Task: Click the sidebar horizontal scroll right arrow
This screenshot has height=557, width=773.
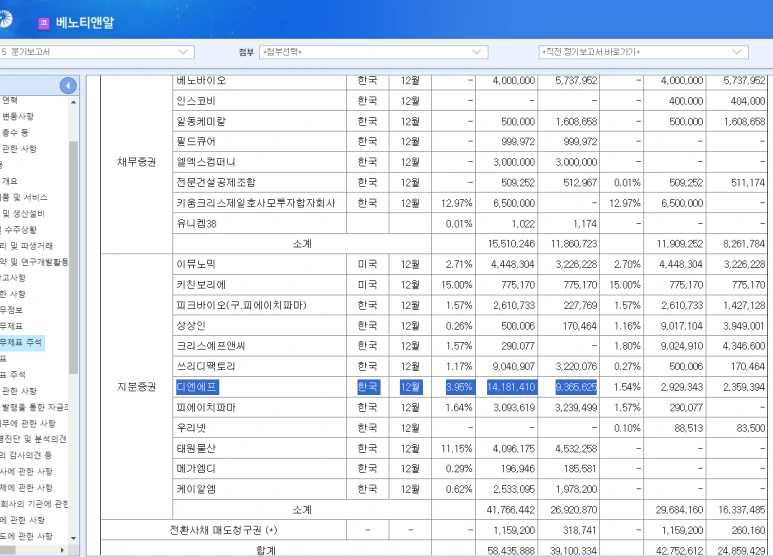Action: (62, 550)
